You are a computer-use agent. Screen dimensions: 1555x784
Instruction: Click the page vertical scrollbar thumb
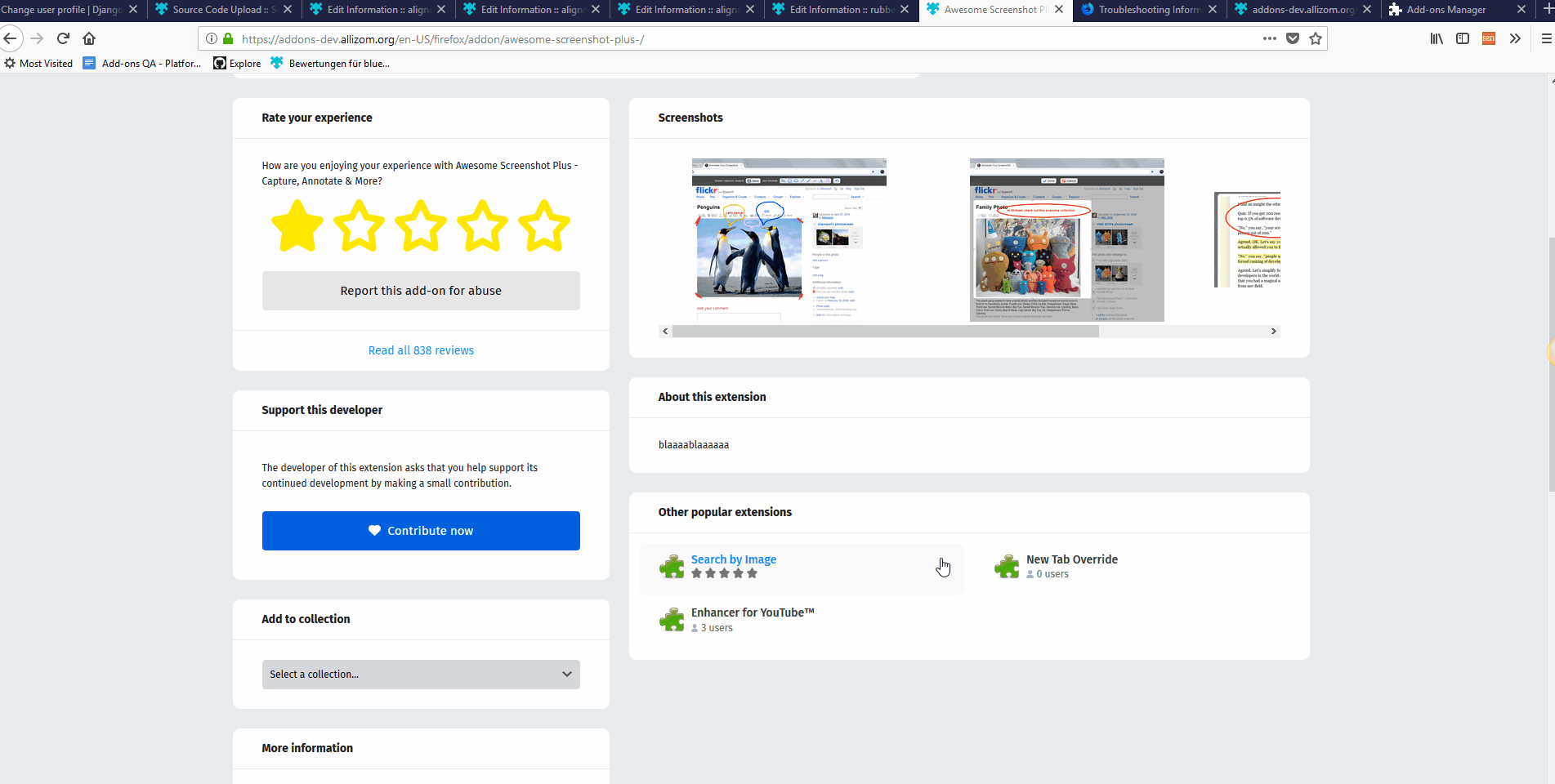pos(1551,363)
